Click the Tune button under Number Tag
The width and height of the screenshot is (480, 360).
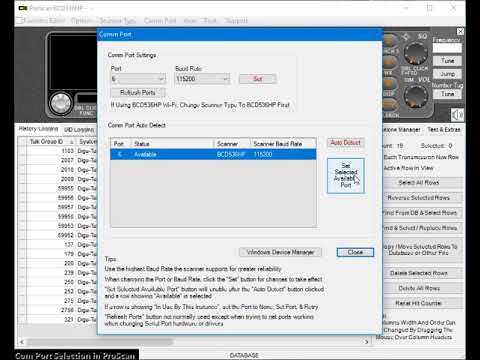point(447,94)
